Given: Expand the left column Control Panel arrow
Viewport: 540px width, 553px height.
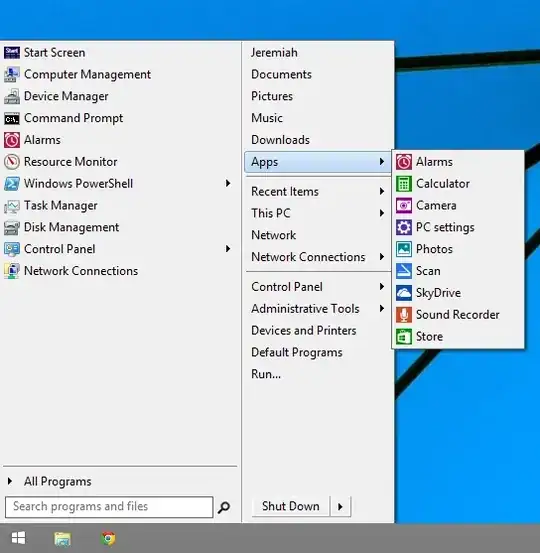Looking at the screenshot, I should 228,249.
